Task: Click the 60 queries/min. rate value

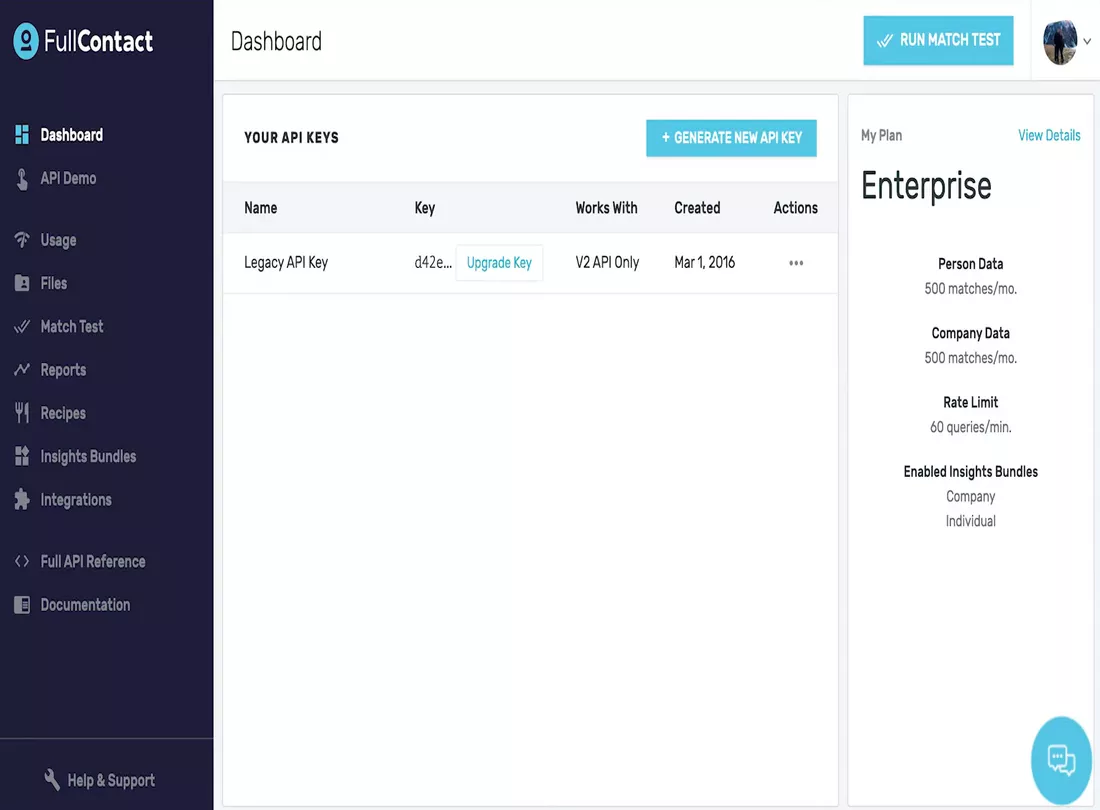Action: click(x=970, y=427)
